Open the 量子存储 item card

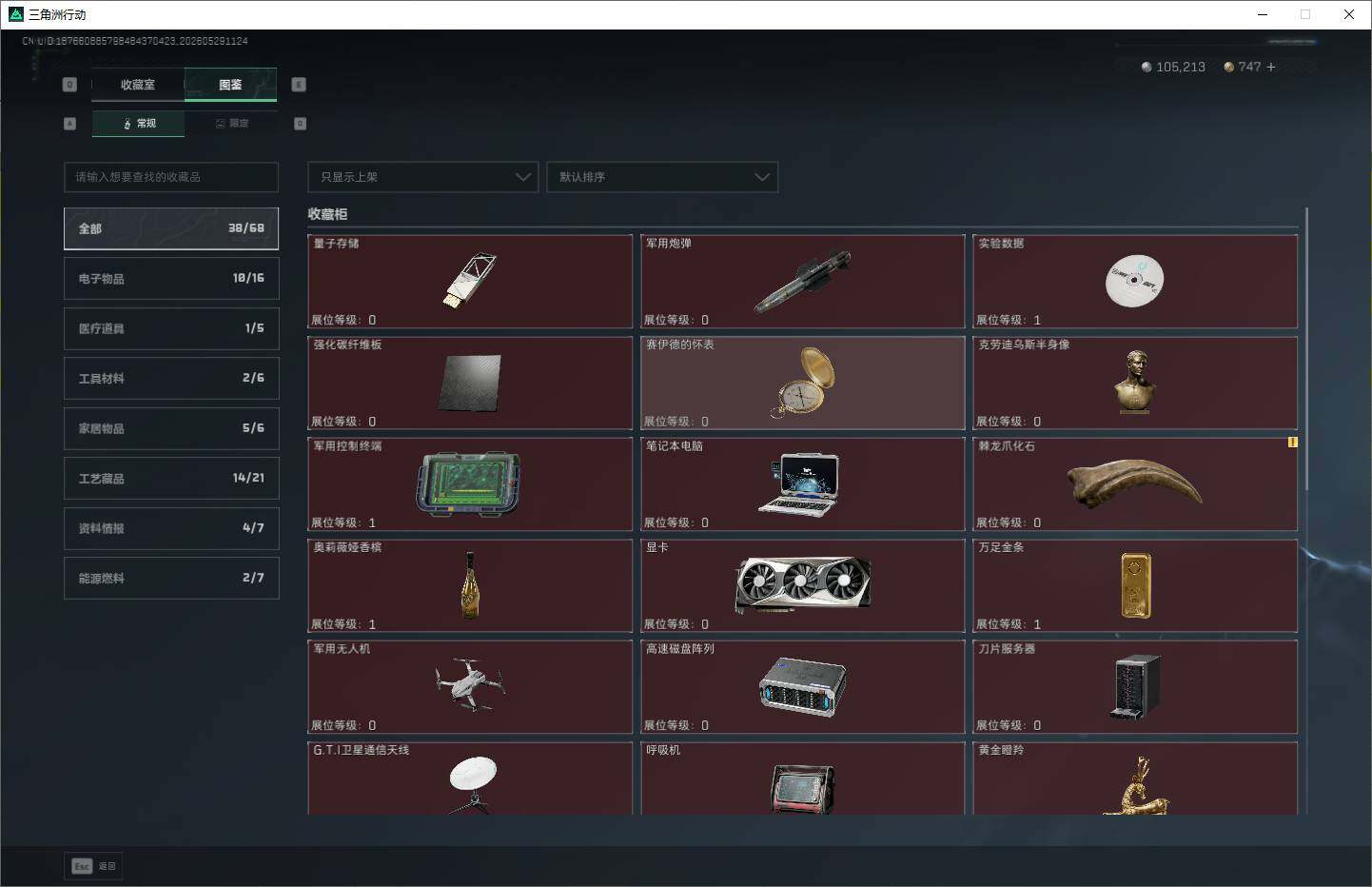pos(470,282)
